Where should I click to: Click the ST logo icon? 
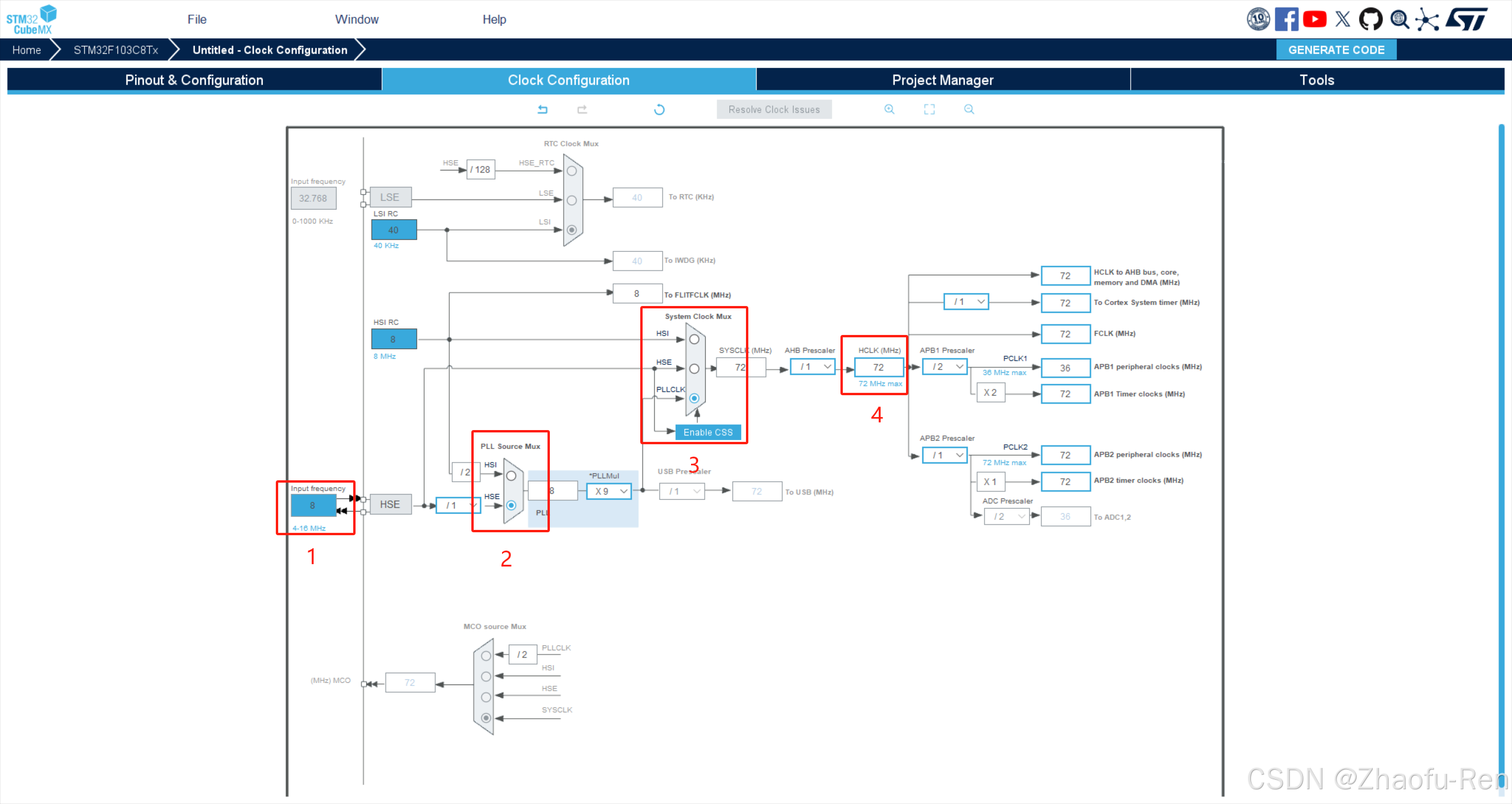1467,19
